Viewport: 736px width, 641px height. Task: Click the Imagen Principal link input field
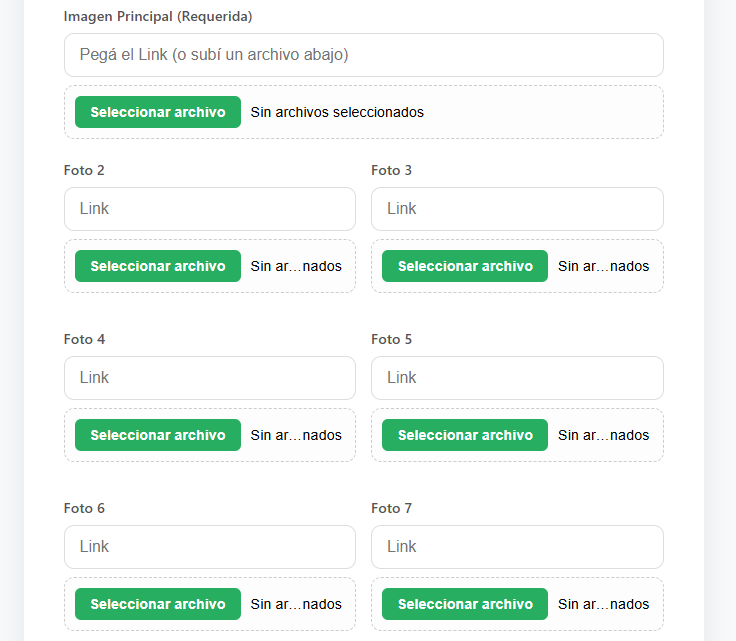click(x=364, y=55)
